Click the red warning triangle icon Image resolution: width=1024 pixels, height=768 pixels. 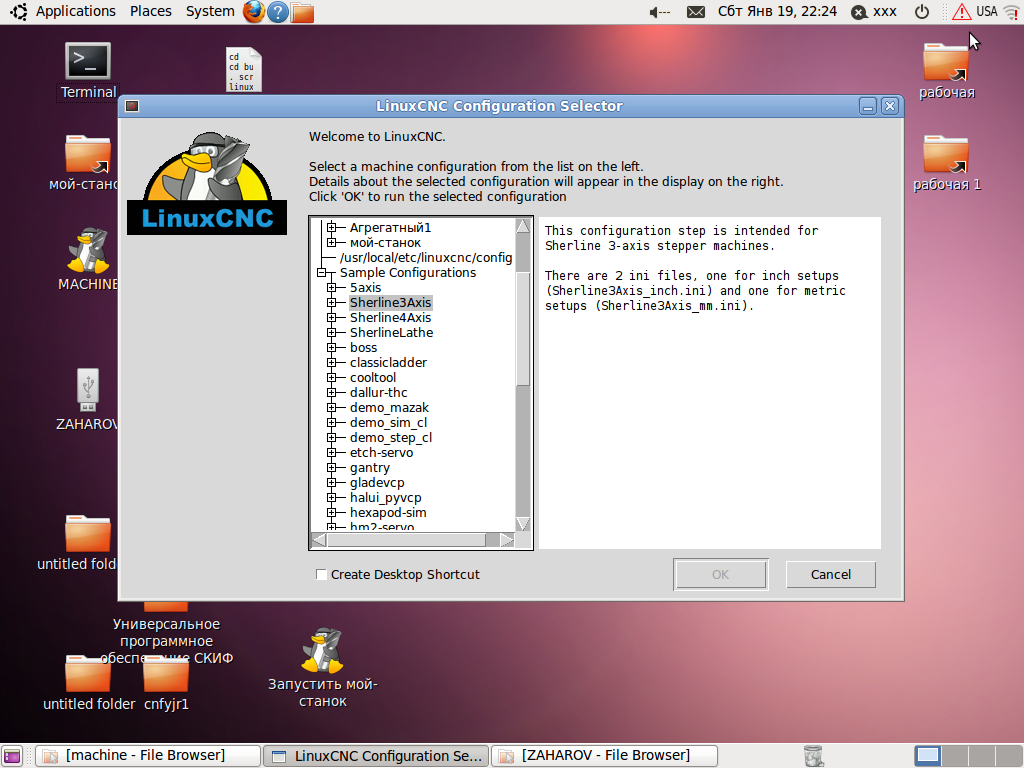pyautogui.click(x=961, y=12)
